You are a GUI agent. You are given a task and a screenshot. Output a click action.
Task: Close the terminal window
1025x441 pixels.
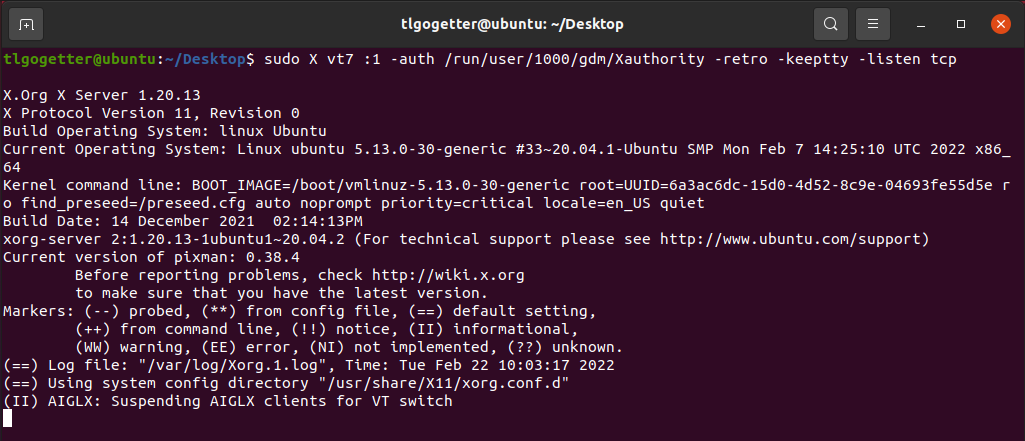point(1001,24)
